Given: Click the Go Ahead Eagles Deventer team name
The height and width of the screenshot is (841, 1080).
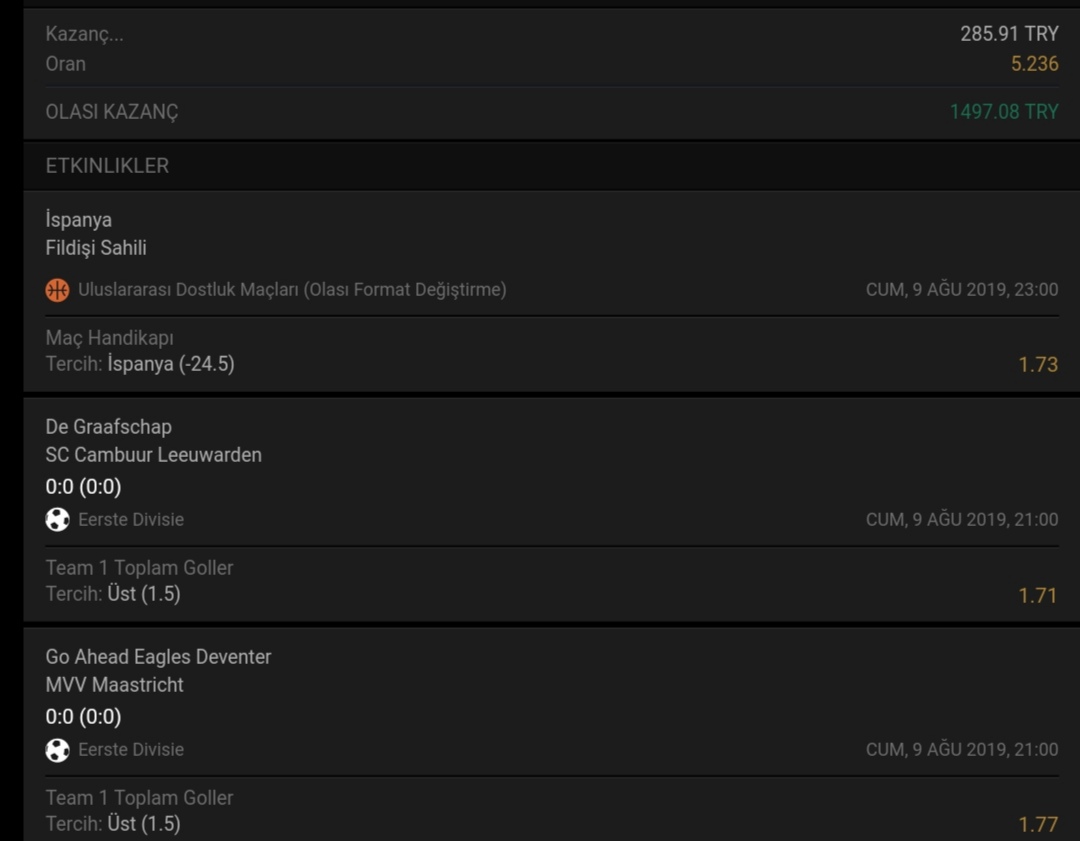Looking at the screenshot, I should tap(158, 657).
